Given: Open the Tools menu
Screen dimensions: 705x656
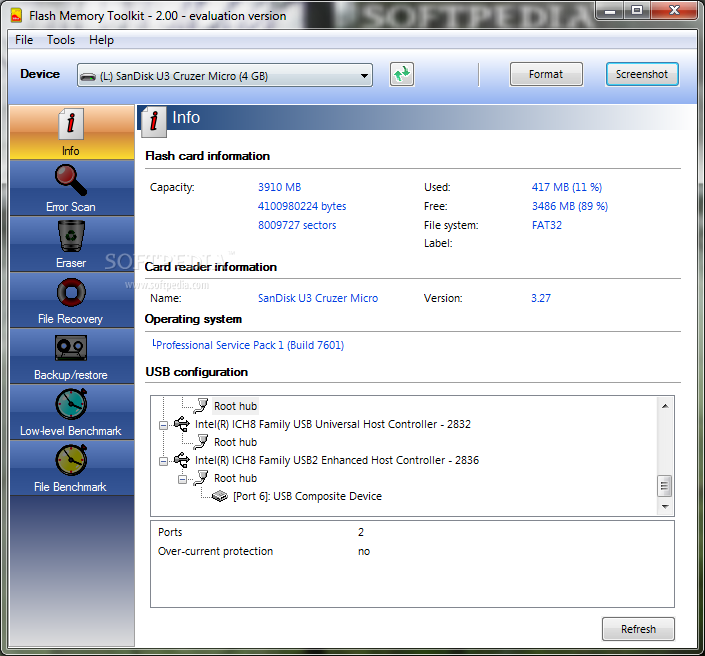Looking at the screenshot, I should point(61,40).
